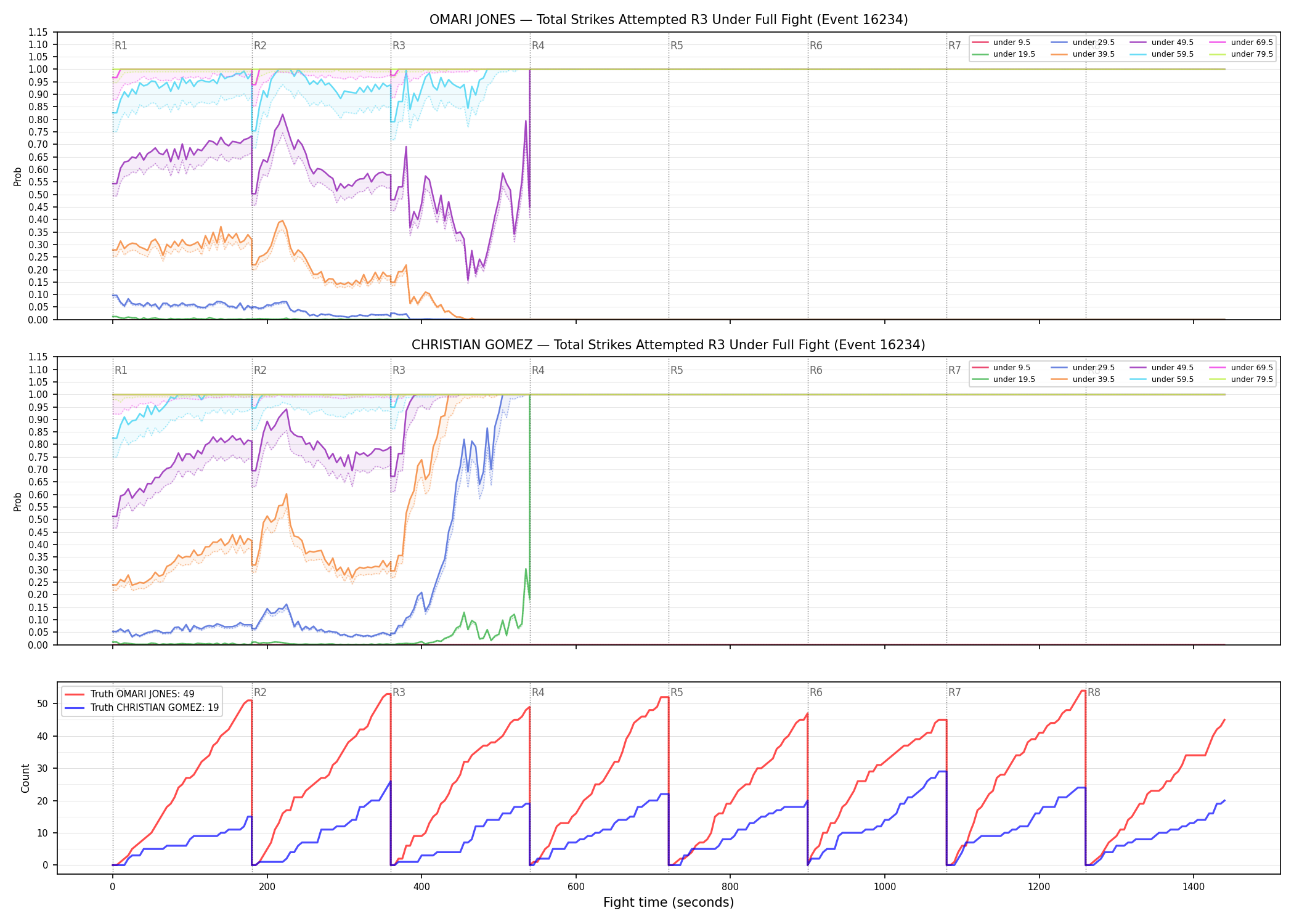Screen dimensions: 1294x924
Task: Choose R5 label in Christian Gomez chart
Action: 677,370
